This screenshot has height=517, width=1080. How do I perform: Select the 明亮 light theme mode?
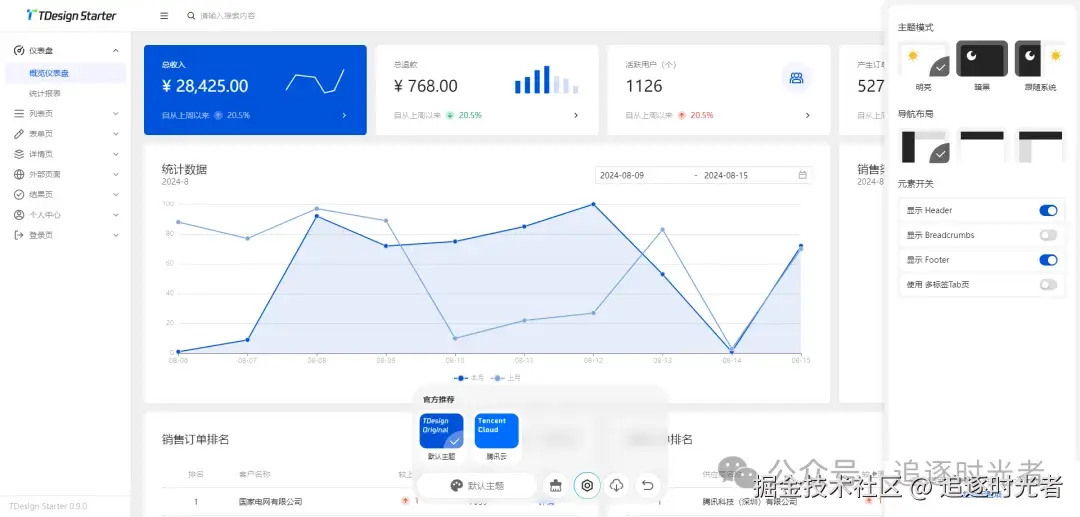pyautogui.click(x=924, y=59)
